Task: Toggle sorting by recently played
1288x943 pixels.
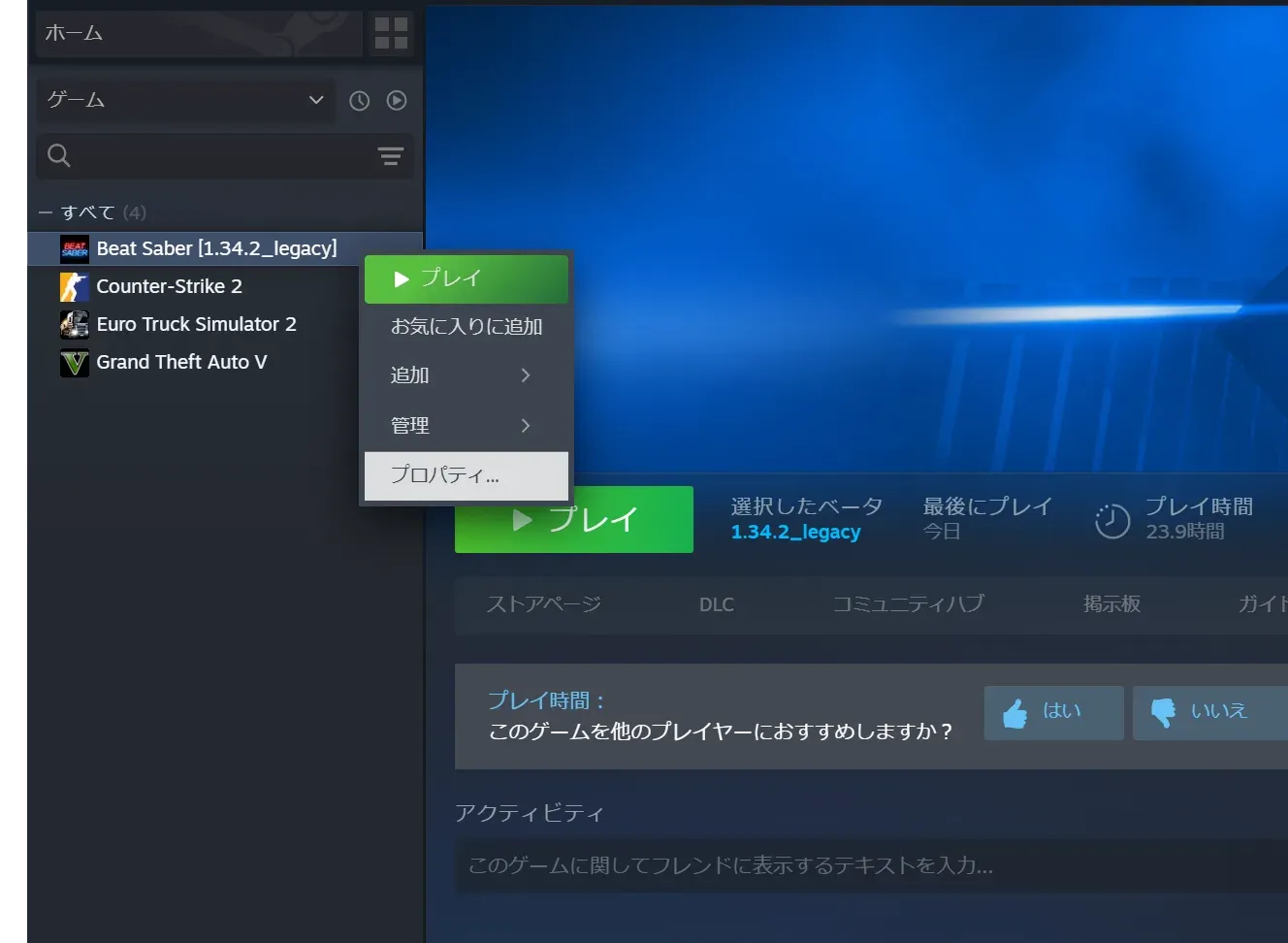Action: click(359, 100)
